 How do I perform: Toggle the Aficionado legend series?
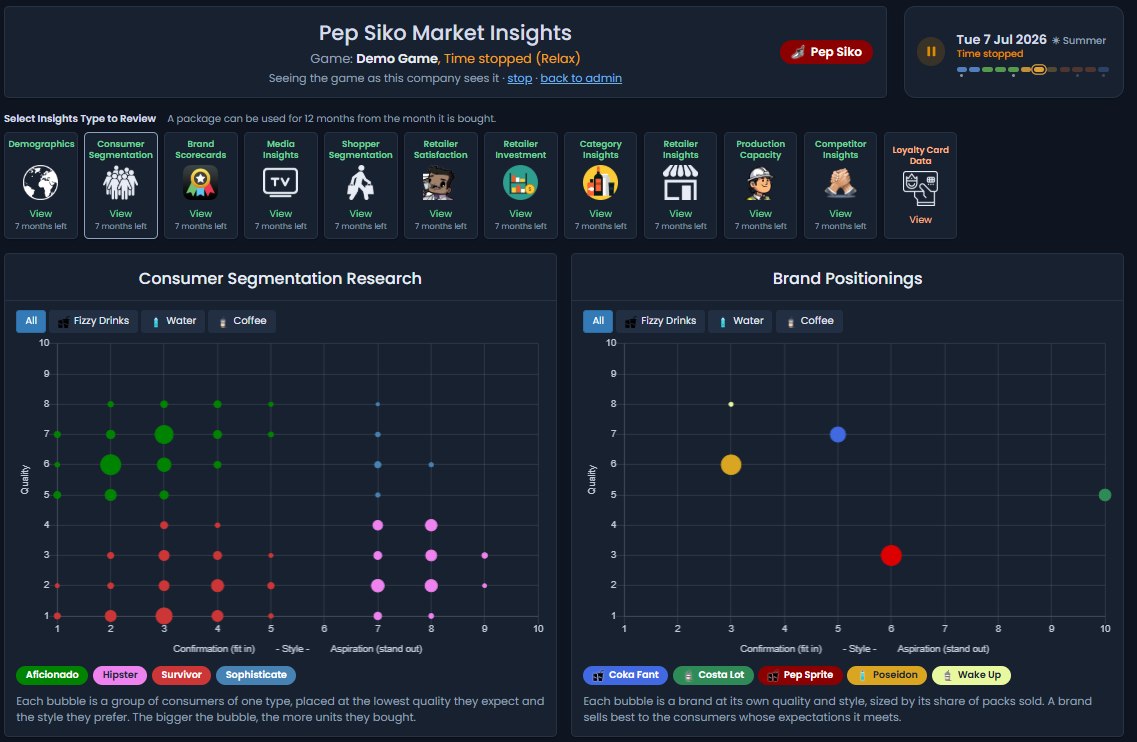click(52, 675)
